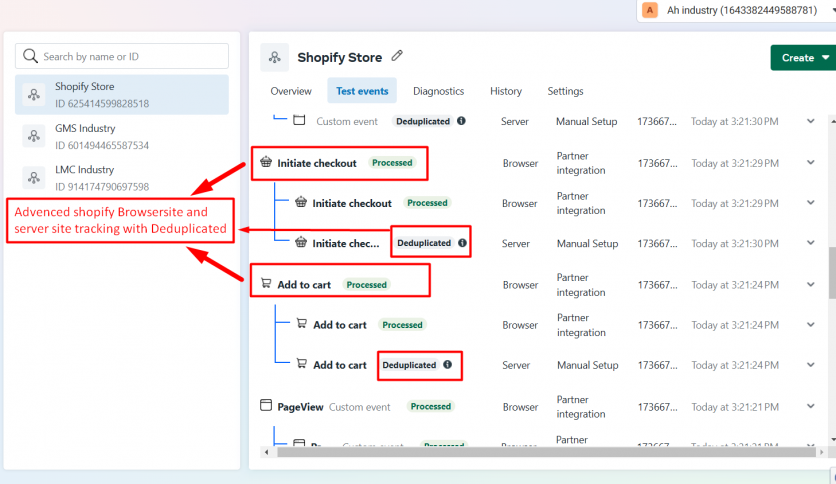Click basket icon of Processed child Initiate checkout
This screenshot has height=484, width=836.
click(301, 202)
